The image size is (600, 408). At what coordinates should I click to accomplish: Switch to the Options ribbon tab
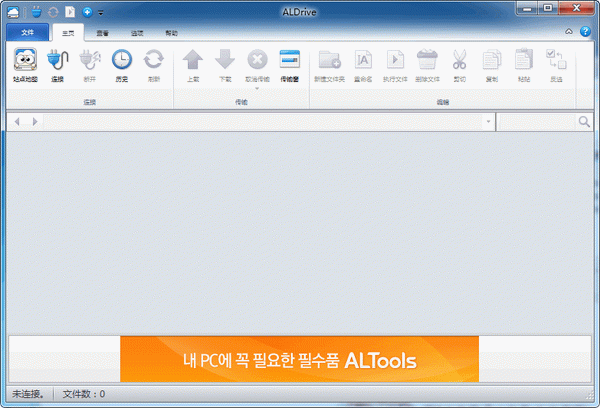(x=137, y=33)
